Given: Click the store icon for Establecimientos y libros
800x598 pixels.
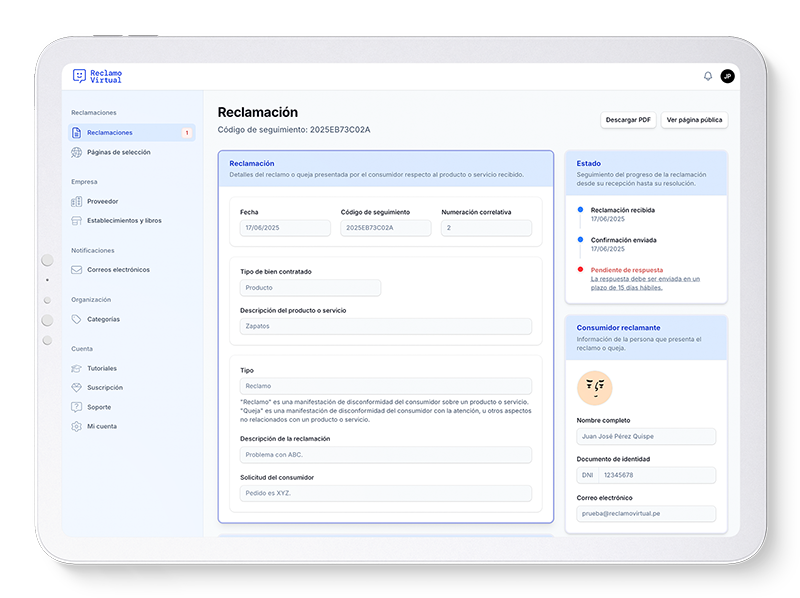Looking at the screenshot, I should point(77,220).
